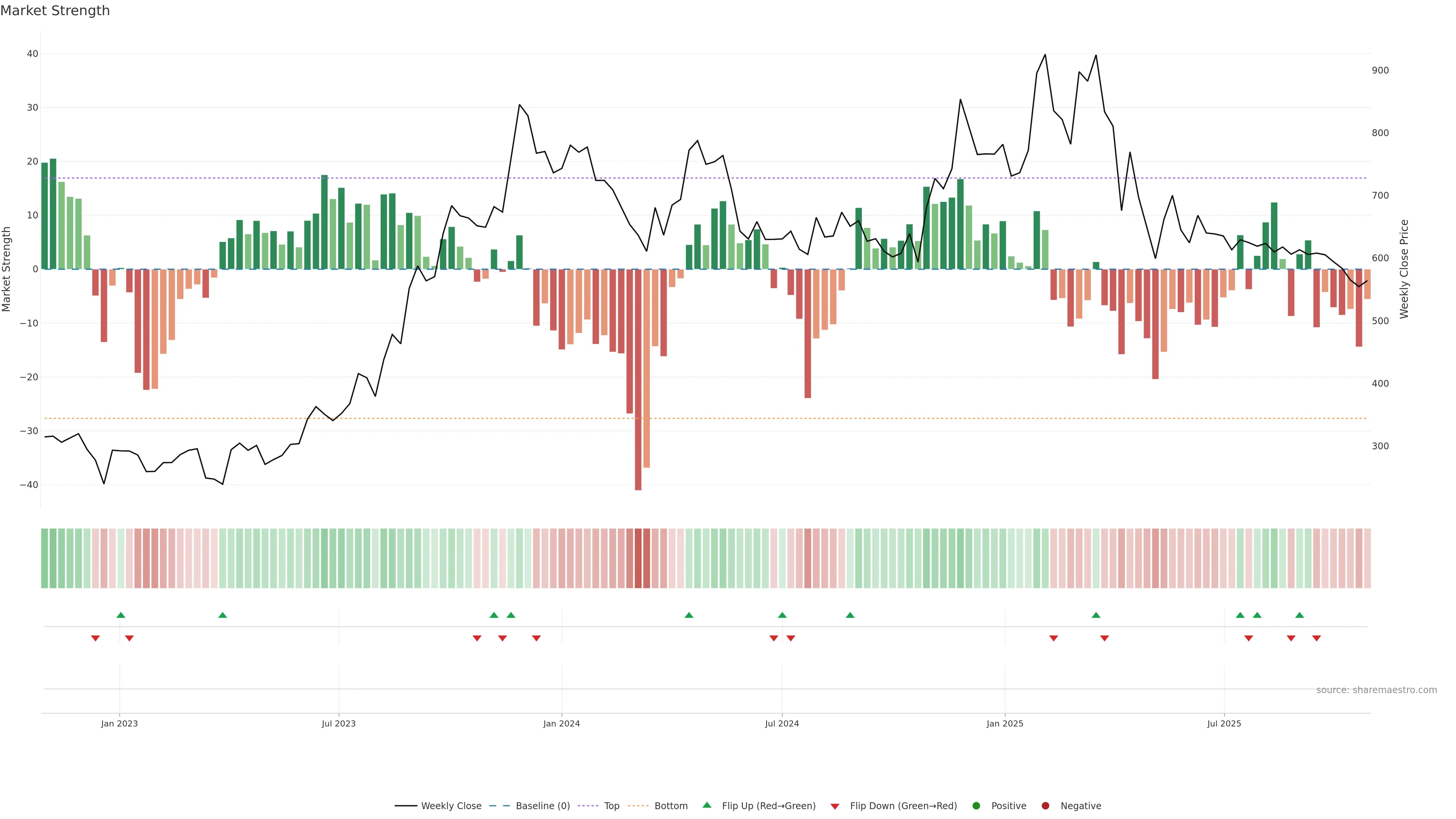The width and height of the screenshot is (1456, 819).
Task: Click the source: sharemaestro.com text
Action: (1376, 690)
